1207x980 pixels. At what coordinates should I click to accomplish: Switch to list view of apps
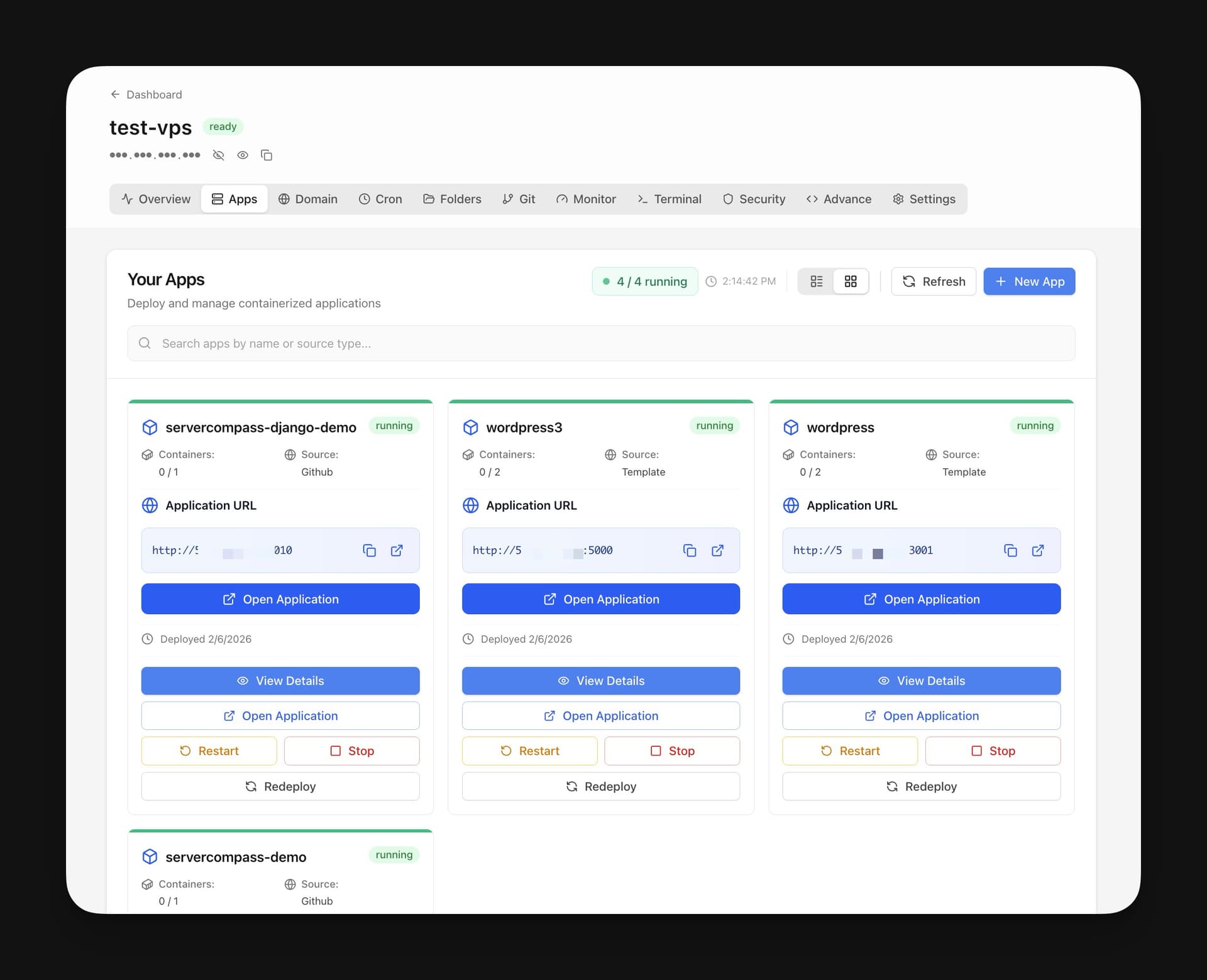pos(817,281)
